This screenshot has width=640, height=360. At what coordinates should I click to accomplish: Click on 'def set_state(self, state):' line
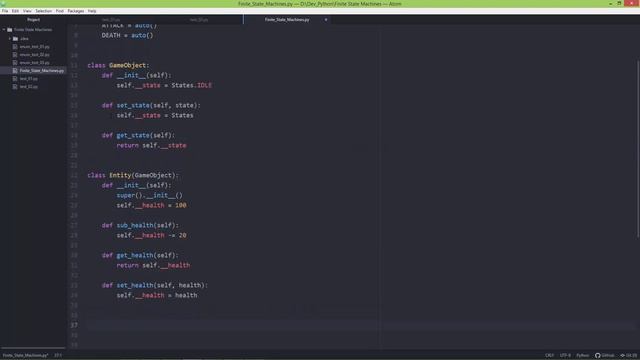[x=151, y=105]
